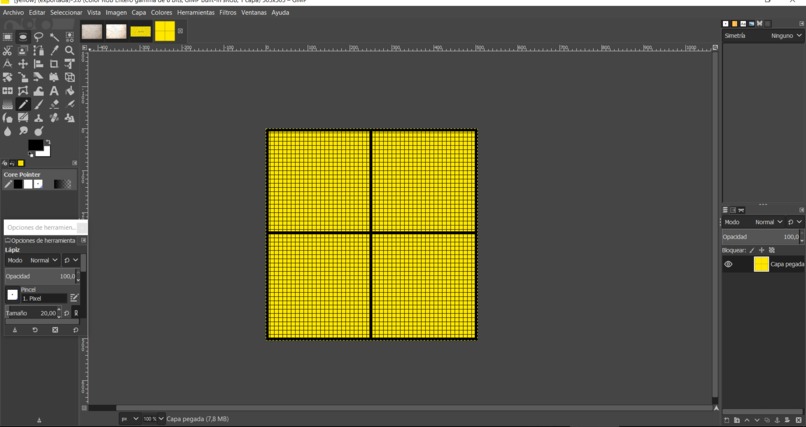
Task: Select the Ellipse Select tool
Action: point(23,37)
